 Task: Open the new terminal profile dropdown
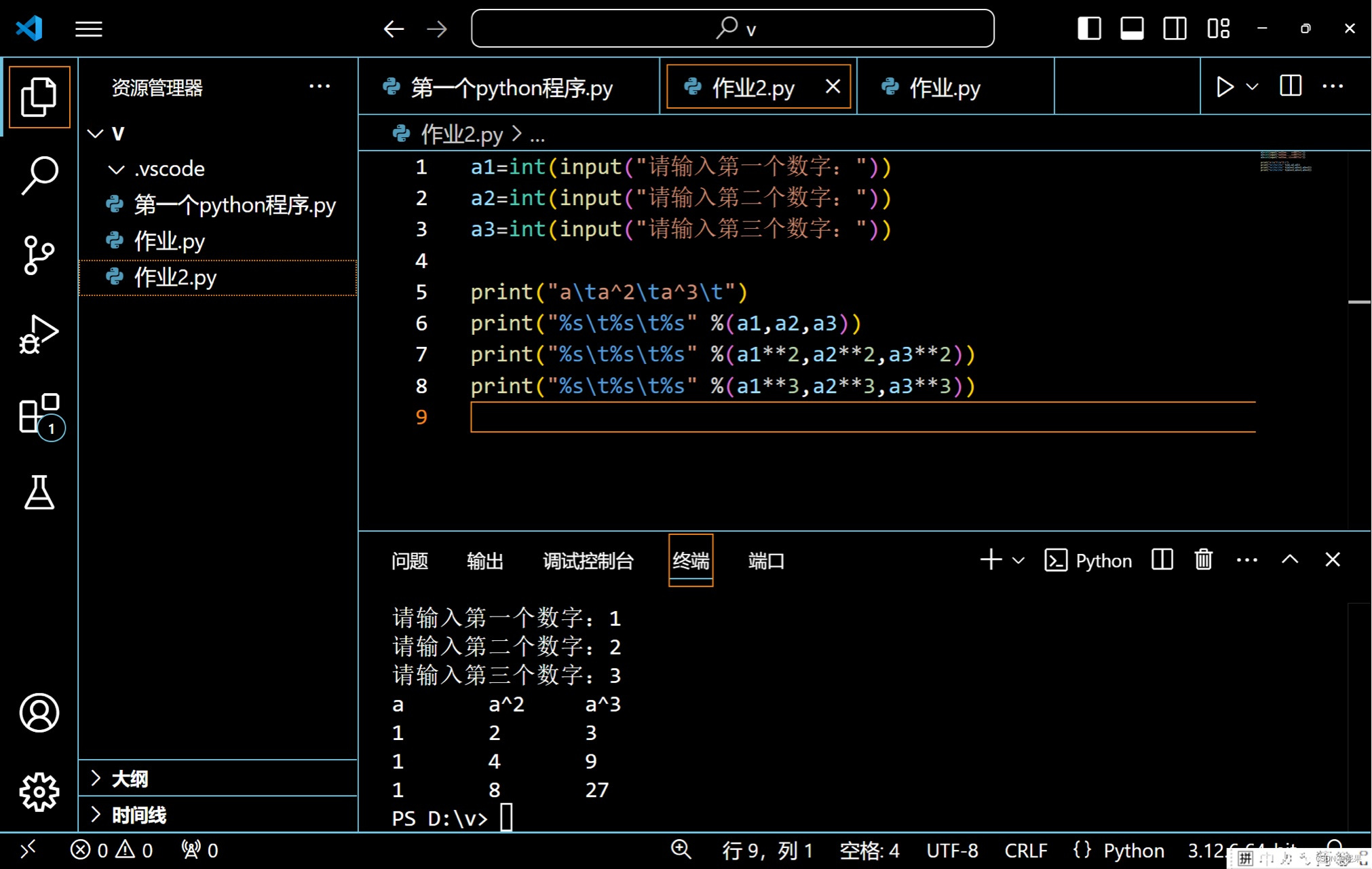point(1018,560)
